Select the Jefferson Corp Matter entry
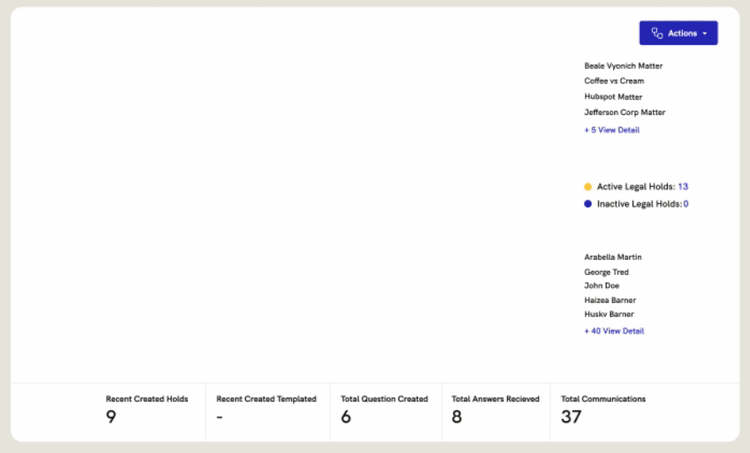Screen dimensions: 750x453 tap(625, 112)
